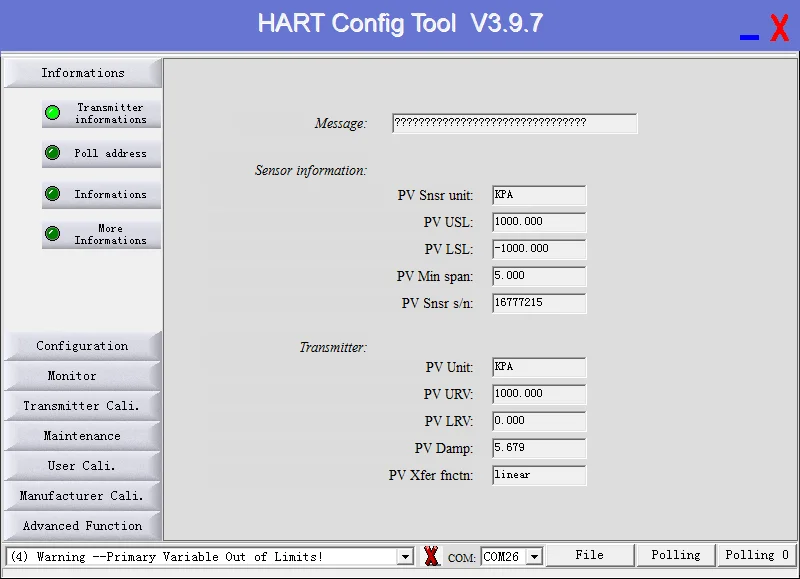Screen dimensions: 800x579
Task: Select the PV URV input field
Action: tap(539, 394)
